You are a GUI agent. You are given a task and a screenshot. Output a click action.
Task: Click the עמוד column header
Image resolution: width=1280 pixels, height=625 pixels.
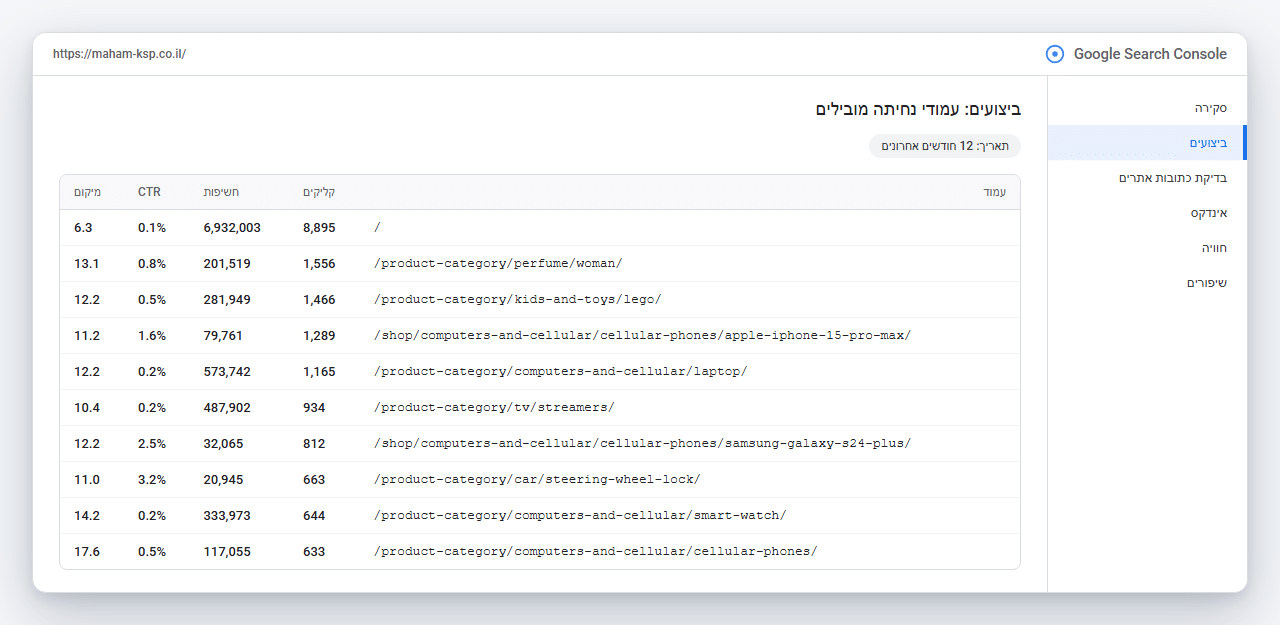tap(995, 192)
